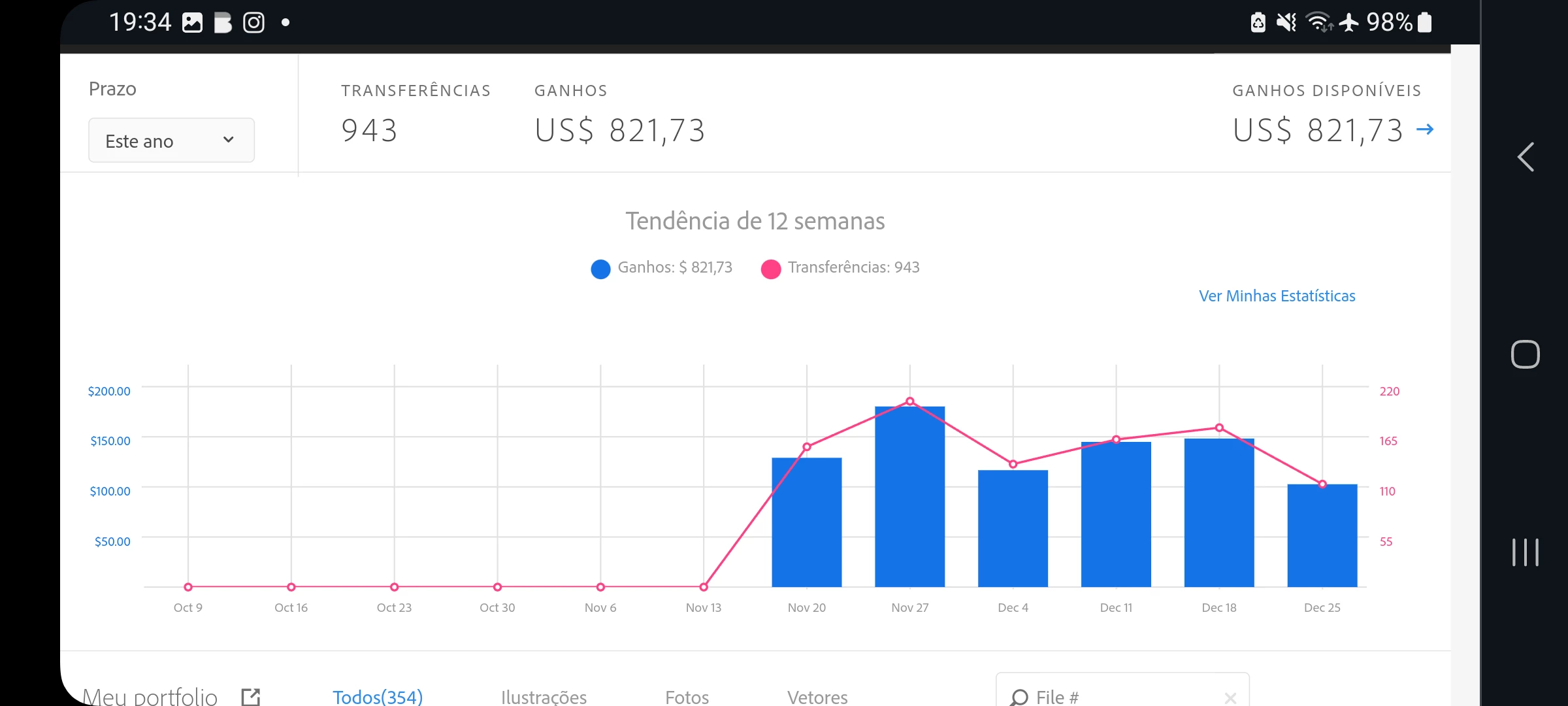Image resolution: width=1568 pixels, height=706 pixels.
Task: Open Ver Minhas Estatísticas link
Action: [1277, 296]
